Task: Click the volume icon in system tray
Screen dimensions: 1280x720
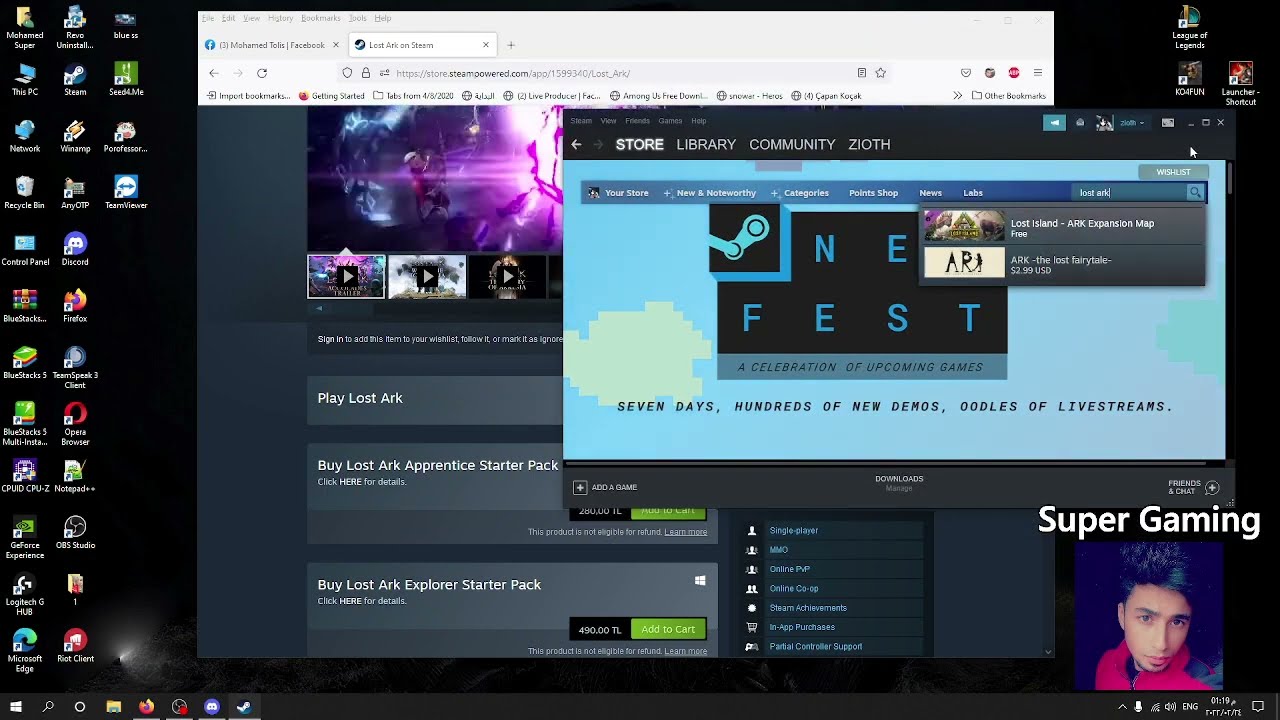Action: pyautogui.click(x=1171, y=707)
